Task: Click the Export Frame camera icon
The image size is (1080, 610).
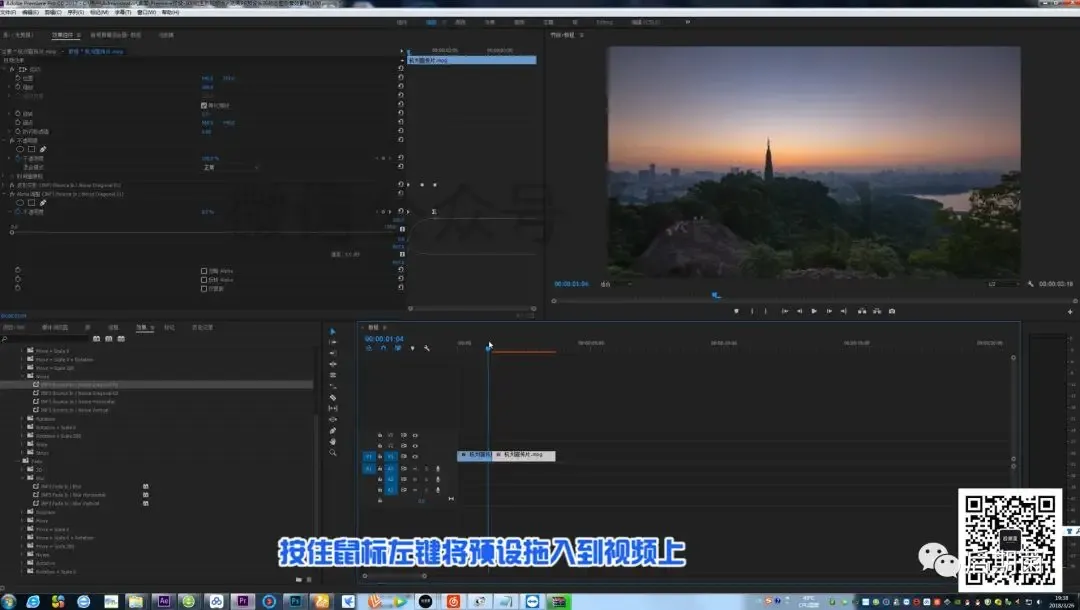Action: pos(892,311)
